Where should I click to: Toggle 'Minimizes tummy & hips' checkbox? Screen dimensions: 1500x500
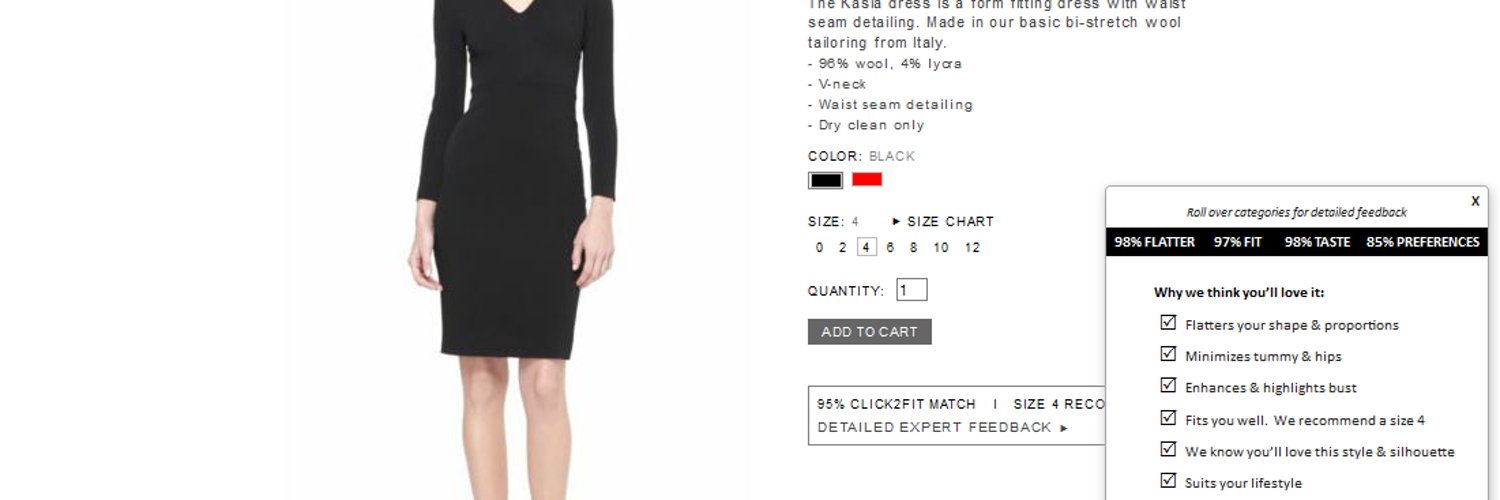coord(1168,354)
